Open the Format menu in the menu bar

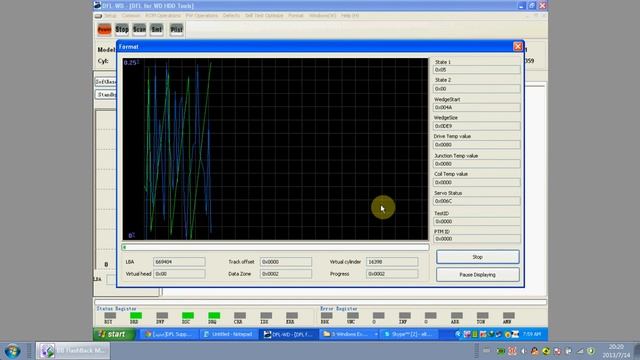[296, 16]
